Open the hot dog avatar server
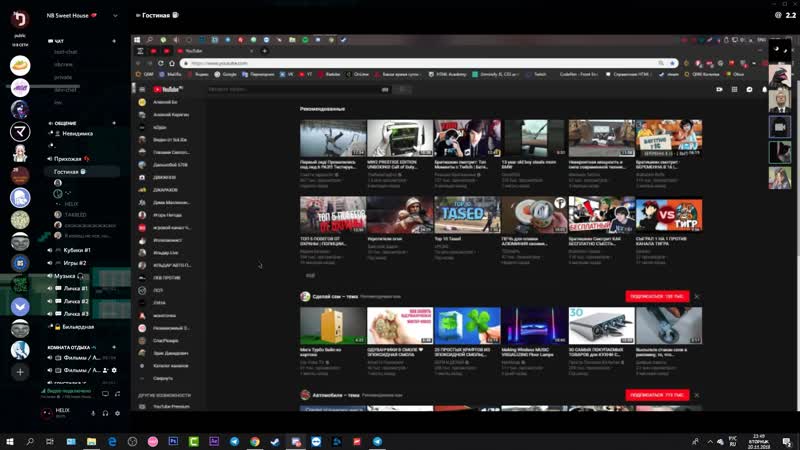The image size is (800, 450). [x=20, y=66]
